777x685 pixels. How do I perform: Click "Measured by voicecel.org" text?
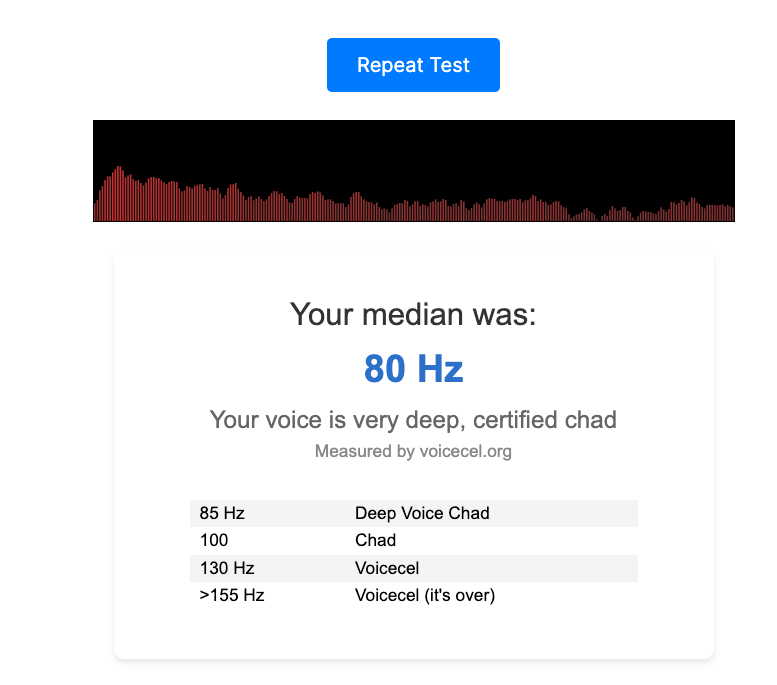[x=413, y=451]
